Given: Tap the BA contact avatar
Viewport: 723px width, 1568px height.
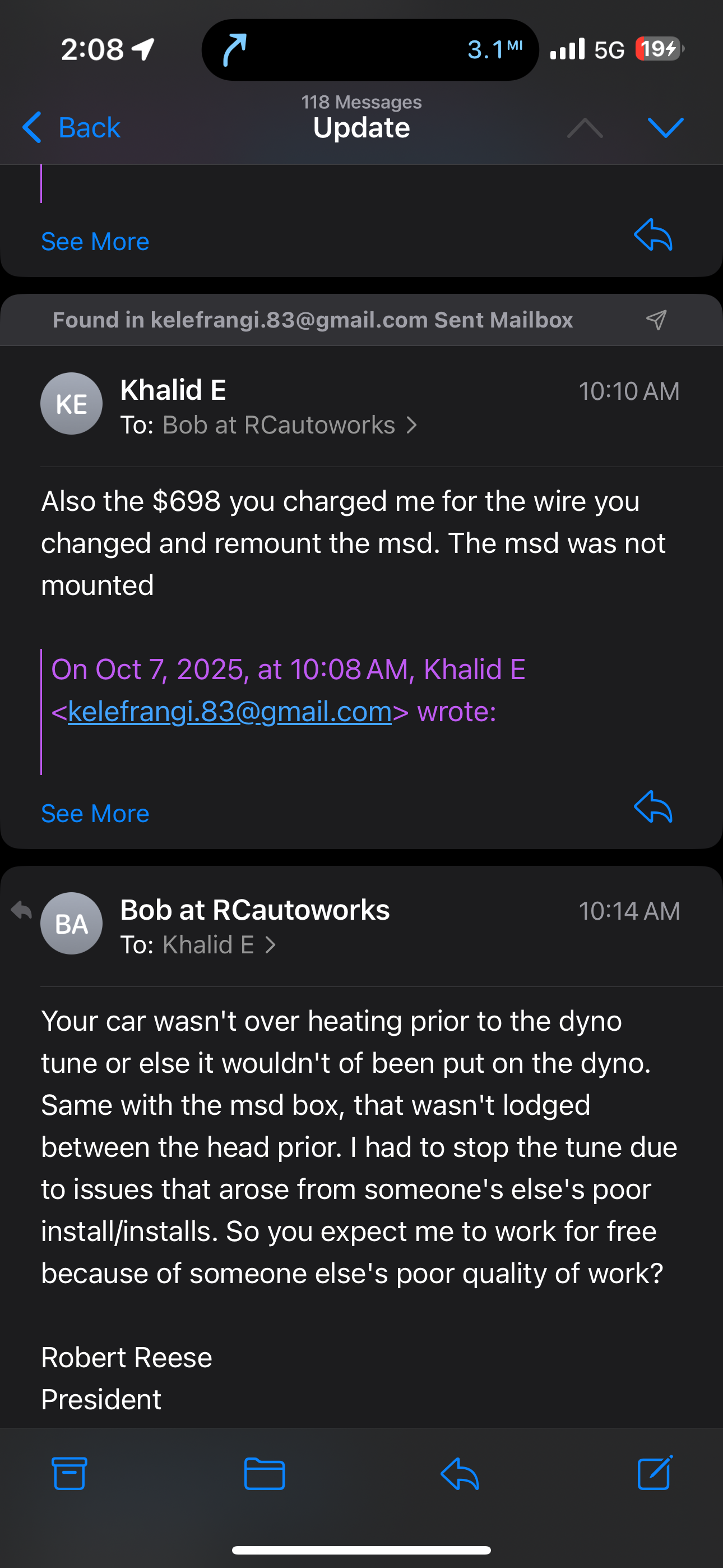Looking at the screenshot, I should (71, 924).
